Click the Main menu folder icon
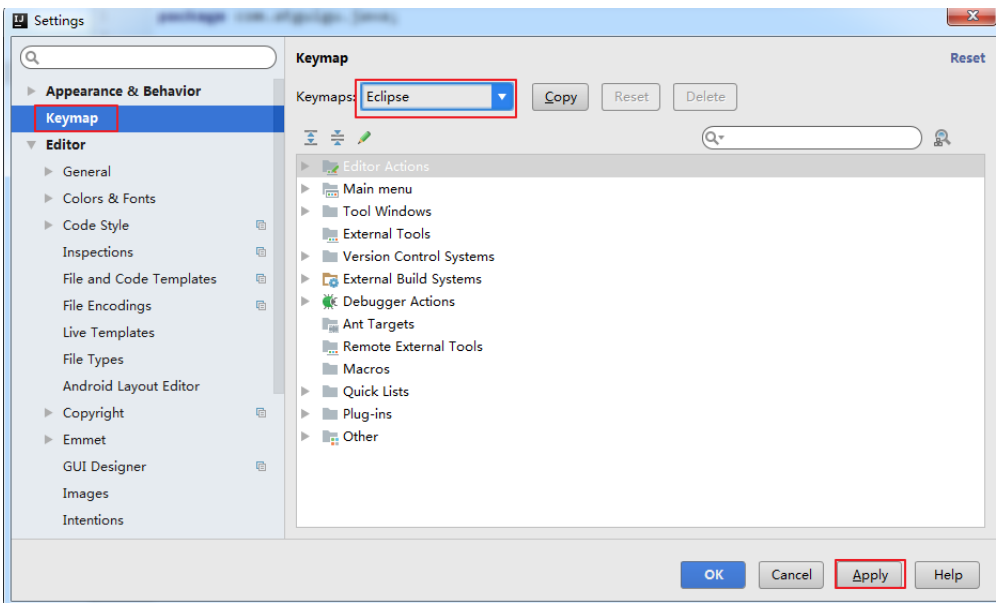Screen dimensions: 1000x603 pyautogui.click(x=330, y=189)
